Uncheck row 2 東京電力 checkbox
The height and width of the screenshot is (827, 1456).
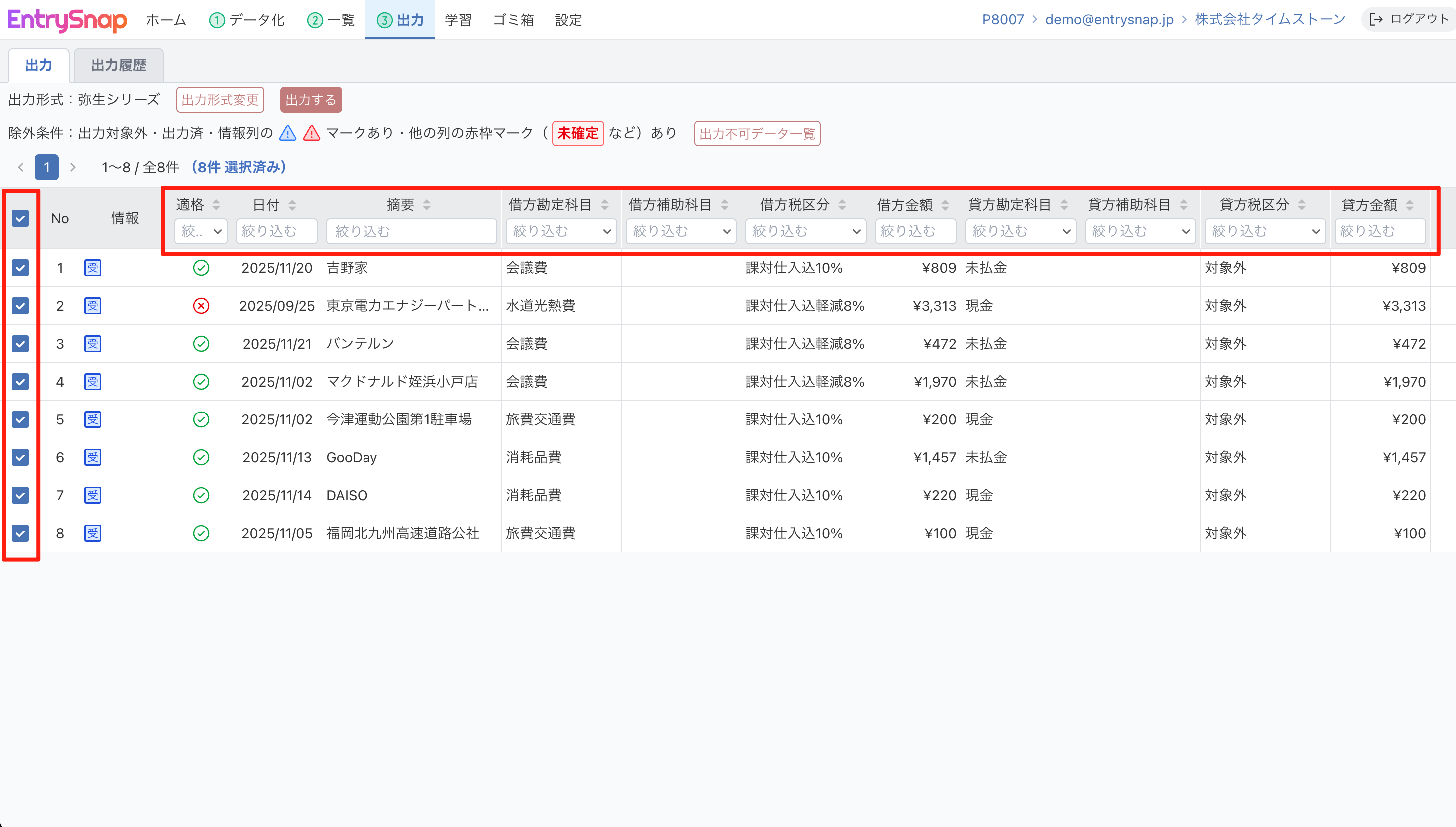(20, 306)
